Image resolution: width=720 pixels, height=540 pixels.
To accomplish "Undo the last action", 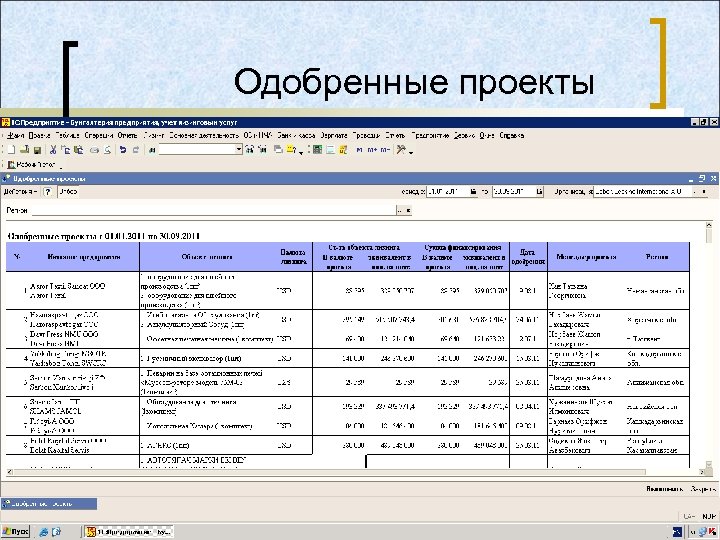I will click(123, 150).
